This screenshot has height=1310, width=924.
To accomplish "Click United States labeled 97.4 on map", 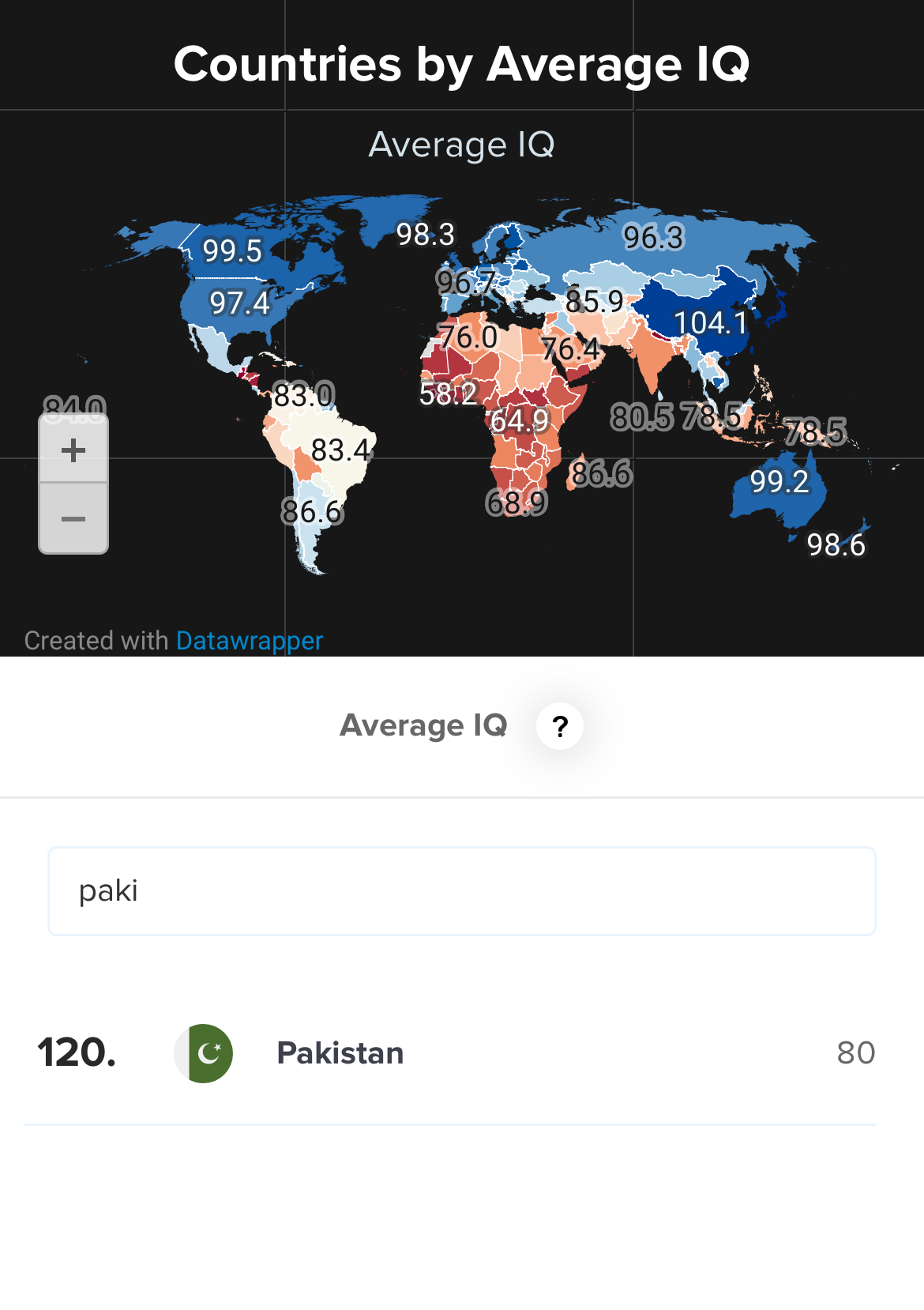I will tap(239, 303).
